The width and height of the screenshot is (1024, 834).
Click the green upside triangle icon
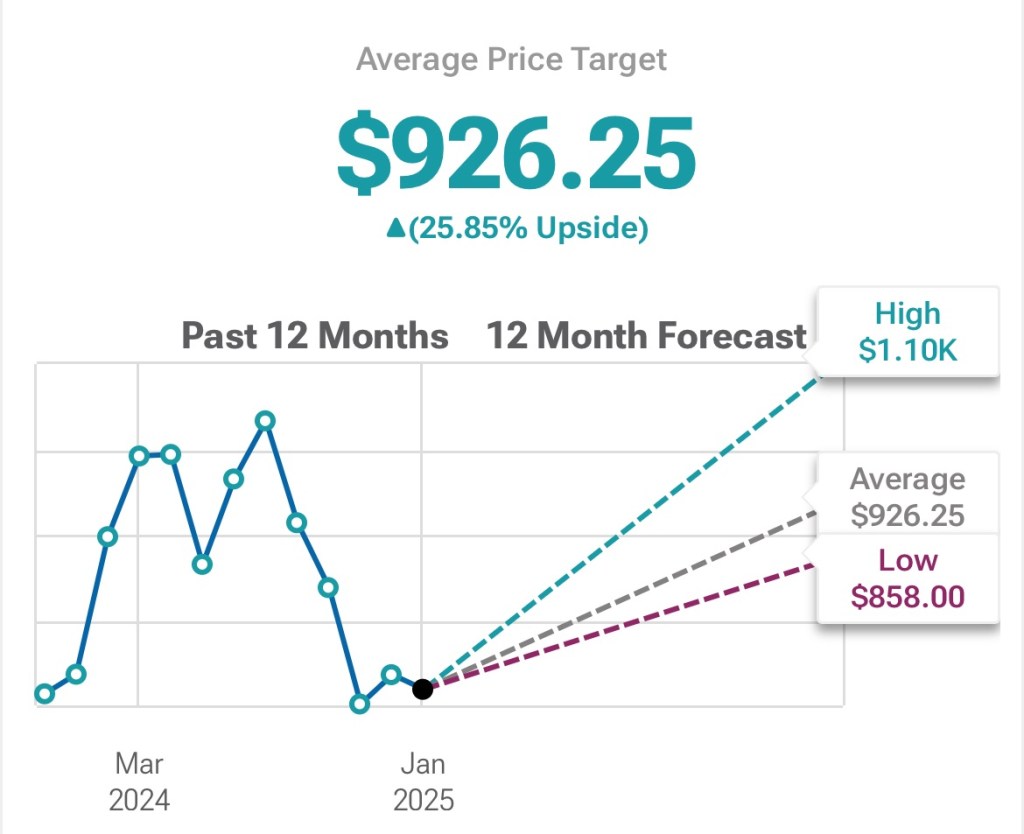(x=395, y=229)
